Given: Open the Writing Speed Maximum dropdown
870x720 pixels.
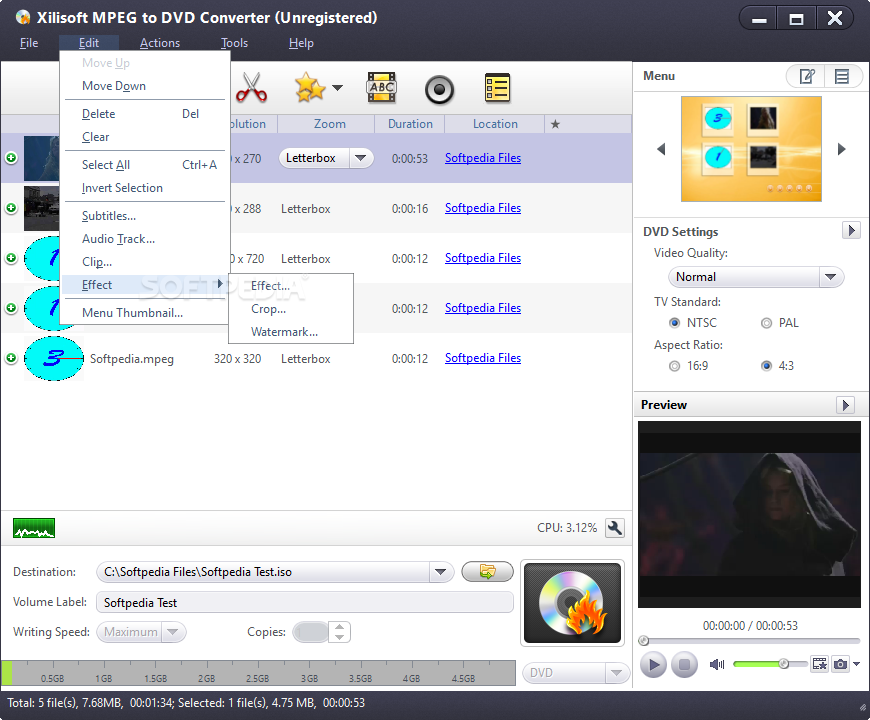Looking at the screenshot, I should coord(173,632).
